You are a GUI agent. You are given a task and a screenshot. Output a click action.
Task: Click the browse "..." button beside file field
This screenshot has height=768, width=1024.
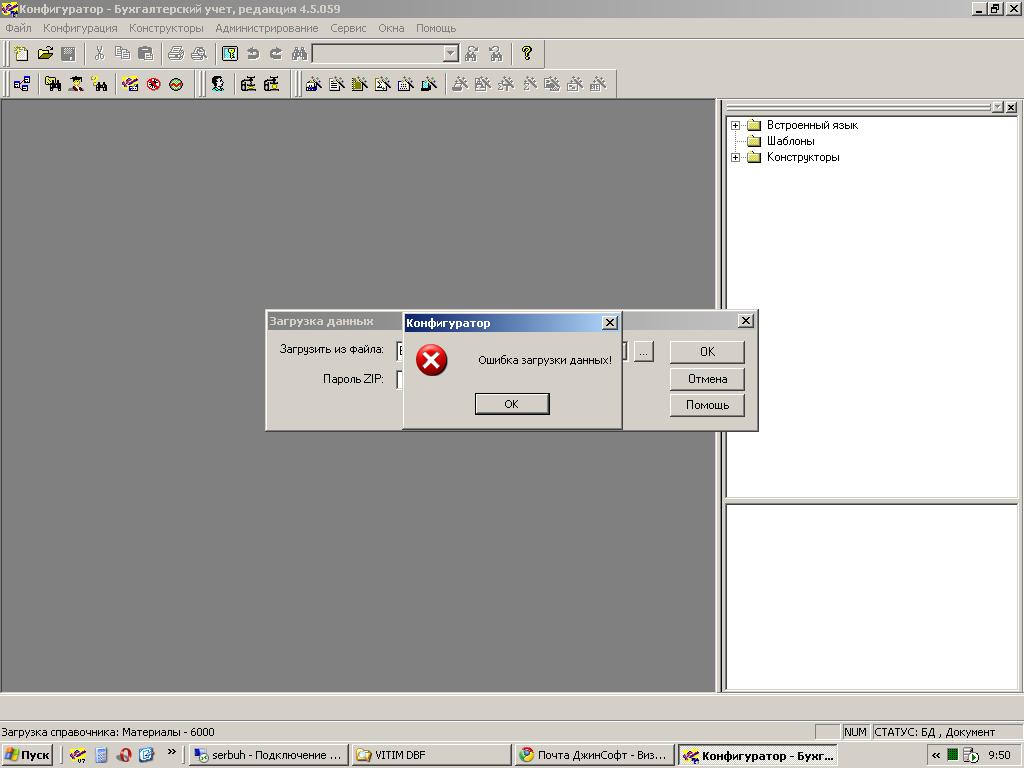point(643,352)
